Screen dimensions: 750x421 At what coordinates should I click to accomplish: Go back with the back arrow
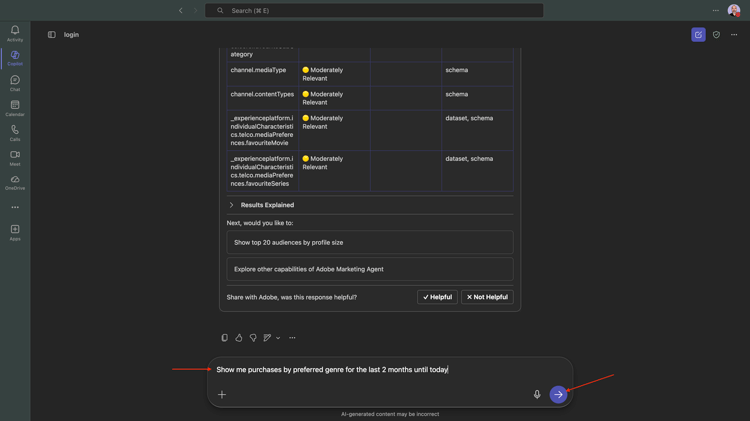tap(181, 11)
